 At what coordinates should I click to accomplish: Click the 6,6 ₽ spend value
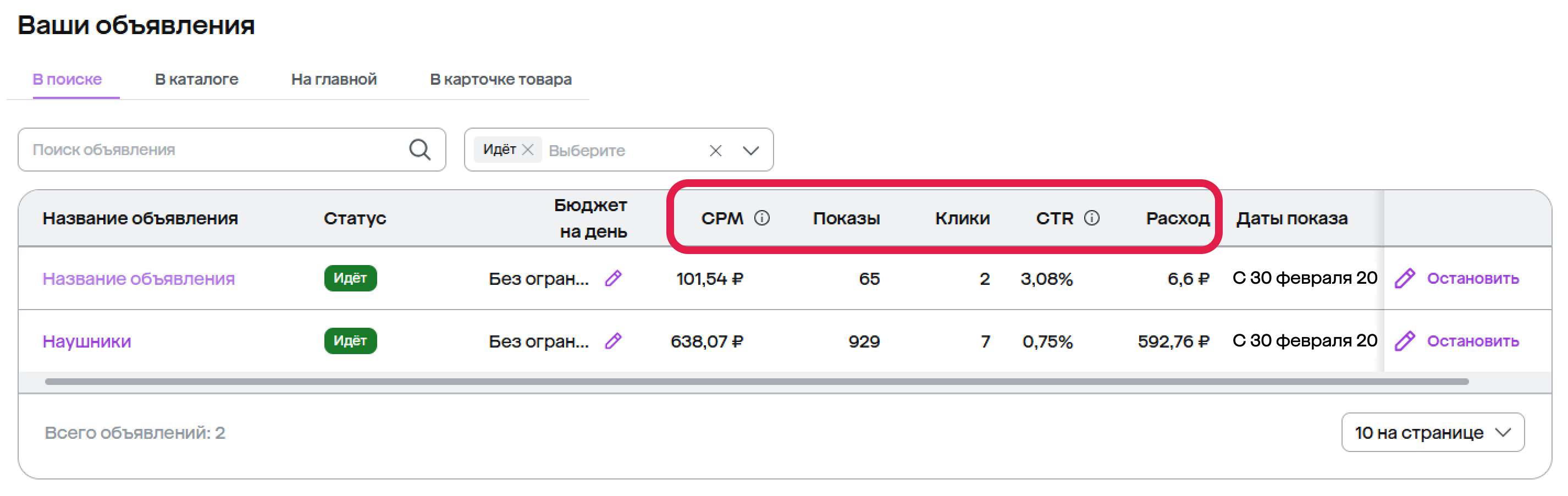point(1188,279)
